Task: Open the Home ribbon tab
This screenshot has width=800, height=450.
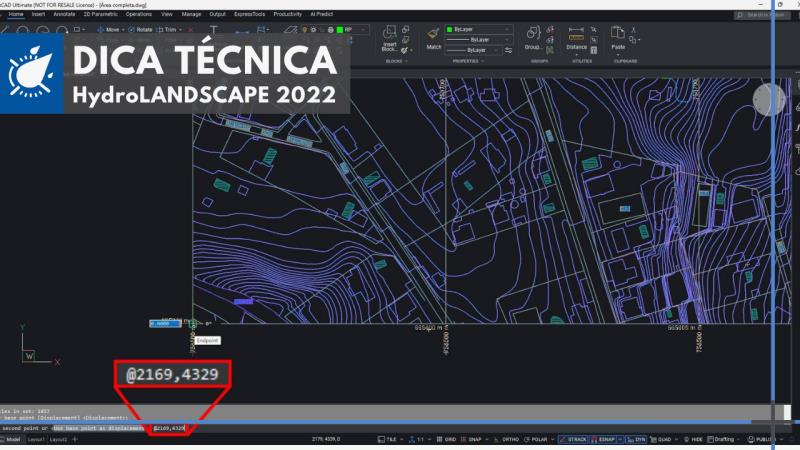Action: tap(16, 14)
